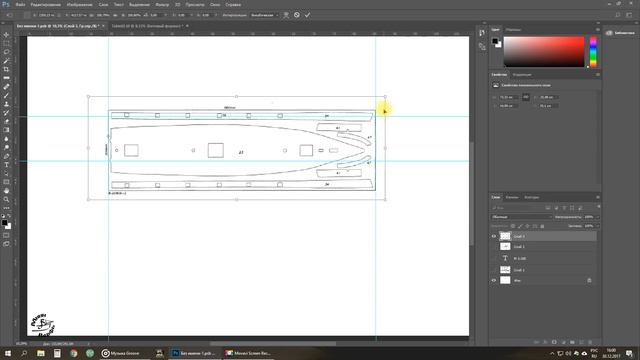This screenshot has height=360, width=640.
Task: Select the Gradient tool
Action: 6,130
